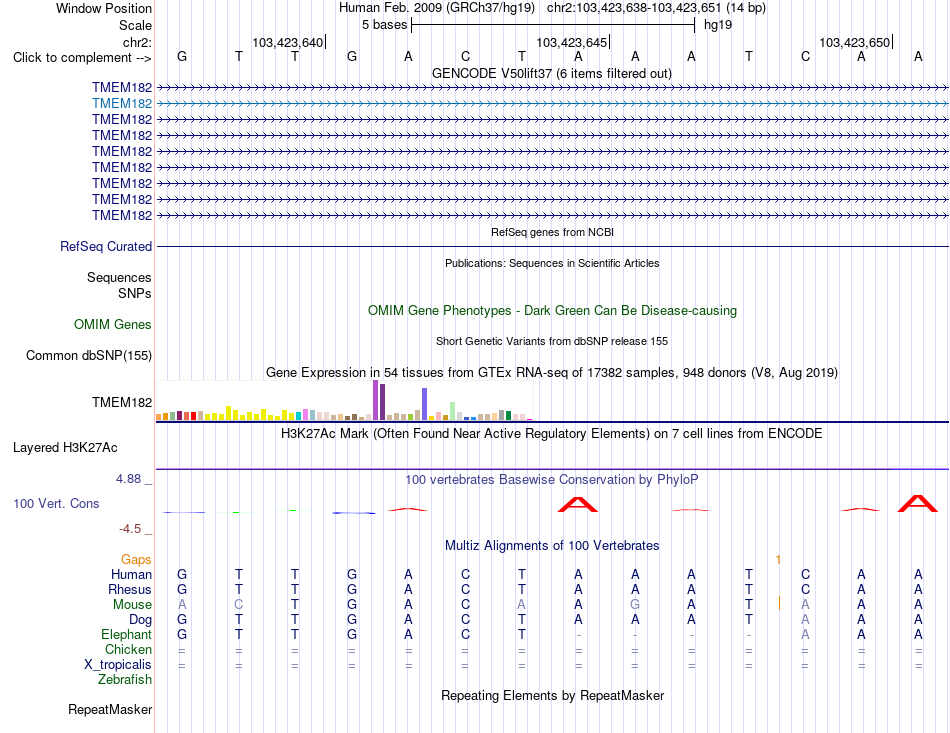Screen dimensions: 950x733
Task: Click the 'Common dbSNP(155)' track label
Action: tap(88, 356)
